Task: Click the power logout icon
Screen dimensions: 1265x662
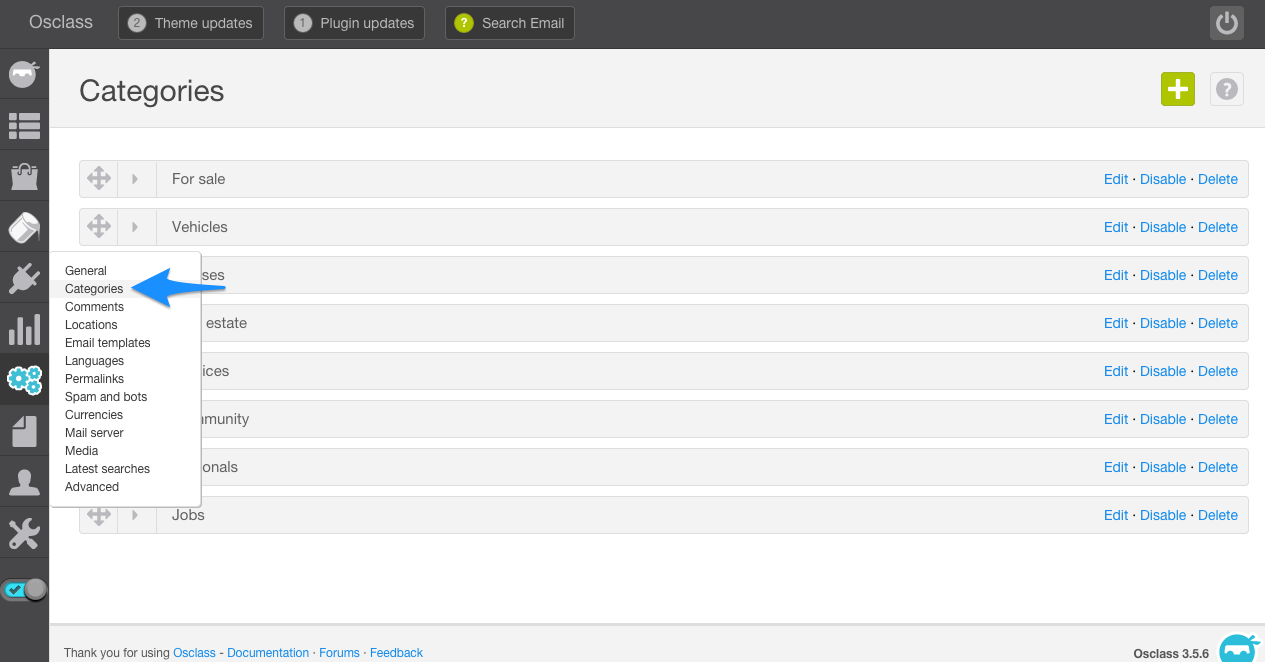Action: [1227, 23]
